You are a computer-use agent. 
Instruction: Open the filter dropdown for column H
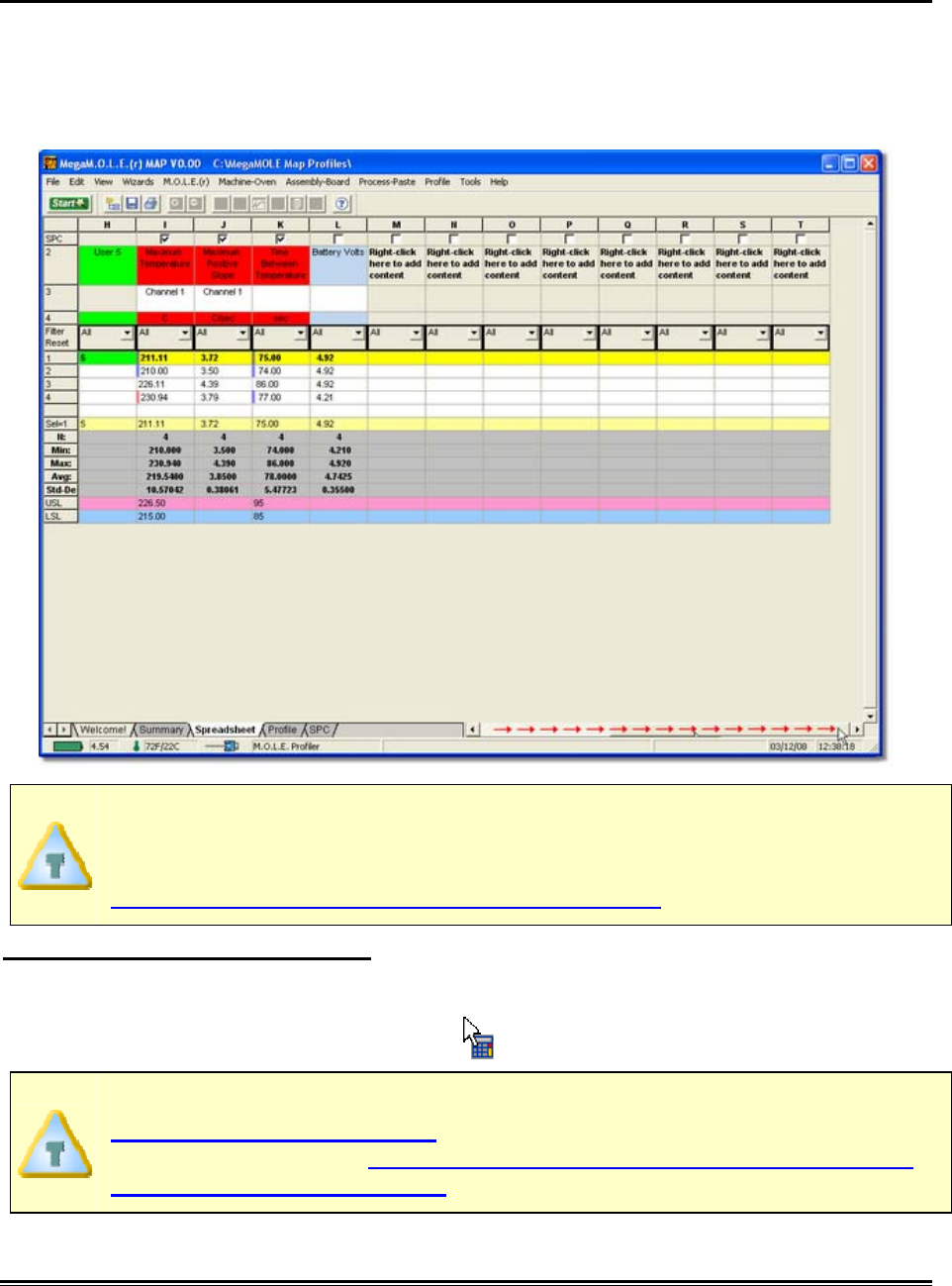click(x=127, y=333)
